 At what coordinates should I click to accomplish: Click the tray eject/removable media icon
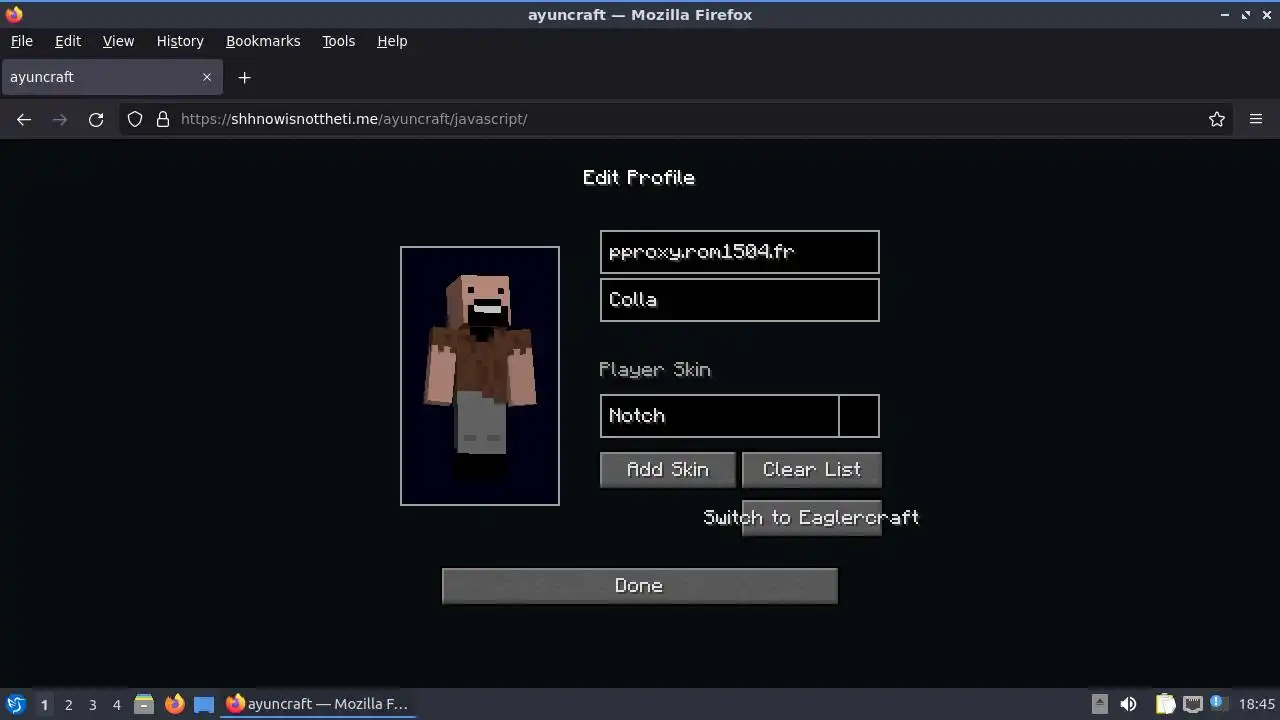pos(1099,704)
